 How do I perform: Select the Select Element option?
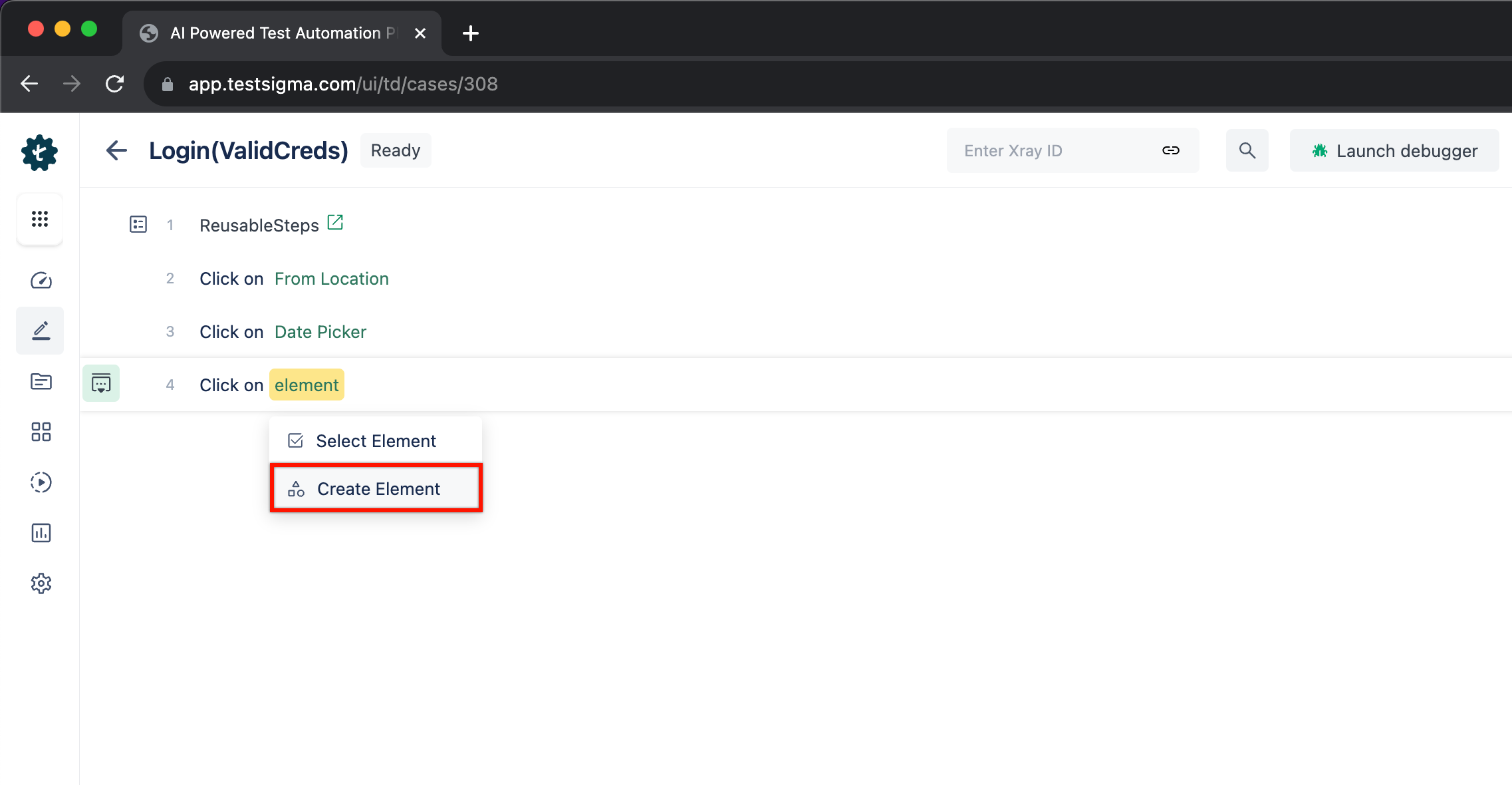coord(376,440)
